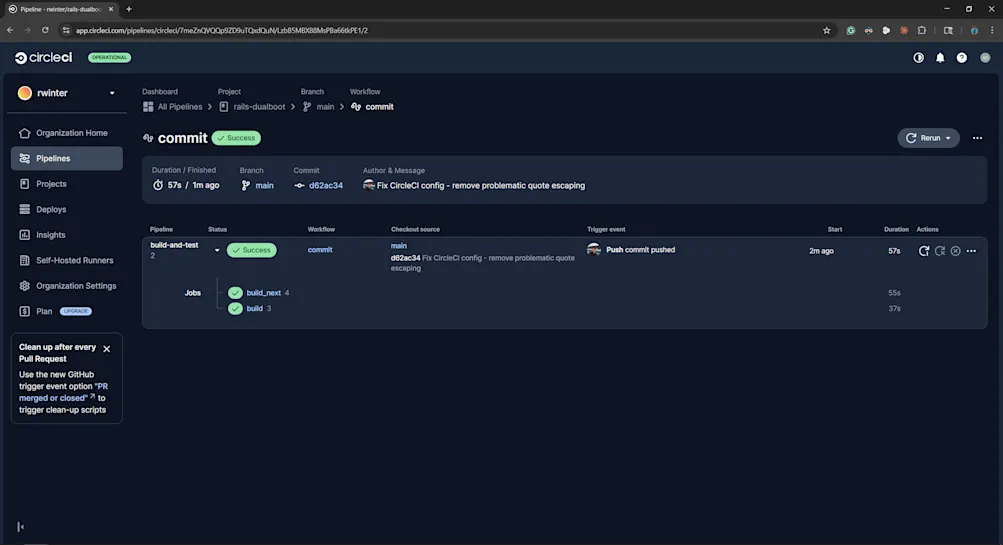
Task: Open Projects in the sidebar
Action: click(67, 184)
